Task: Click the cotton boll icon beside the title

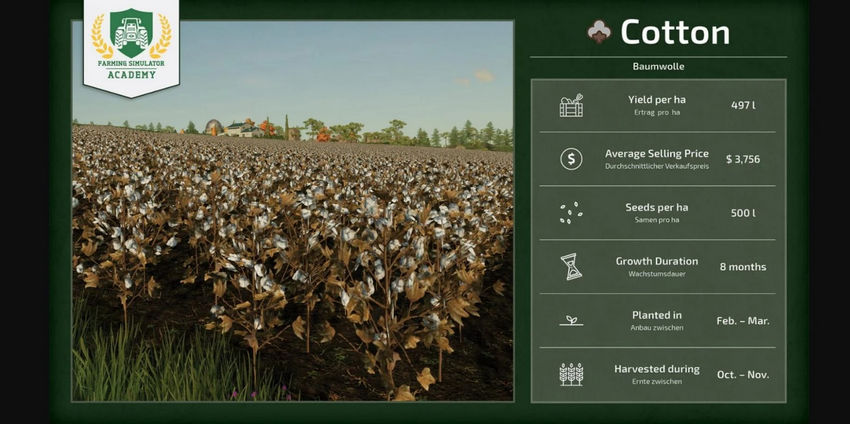Action: coord(600,31)
